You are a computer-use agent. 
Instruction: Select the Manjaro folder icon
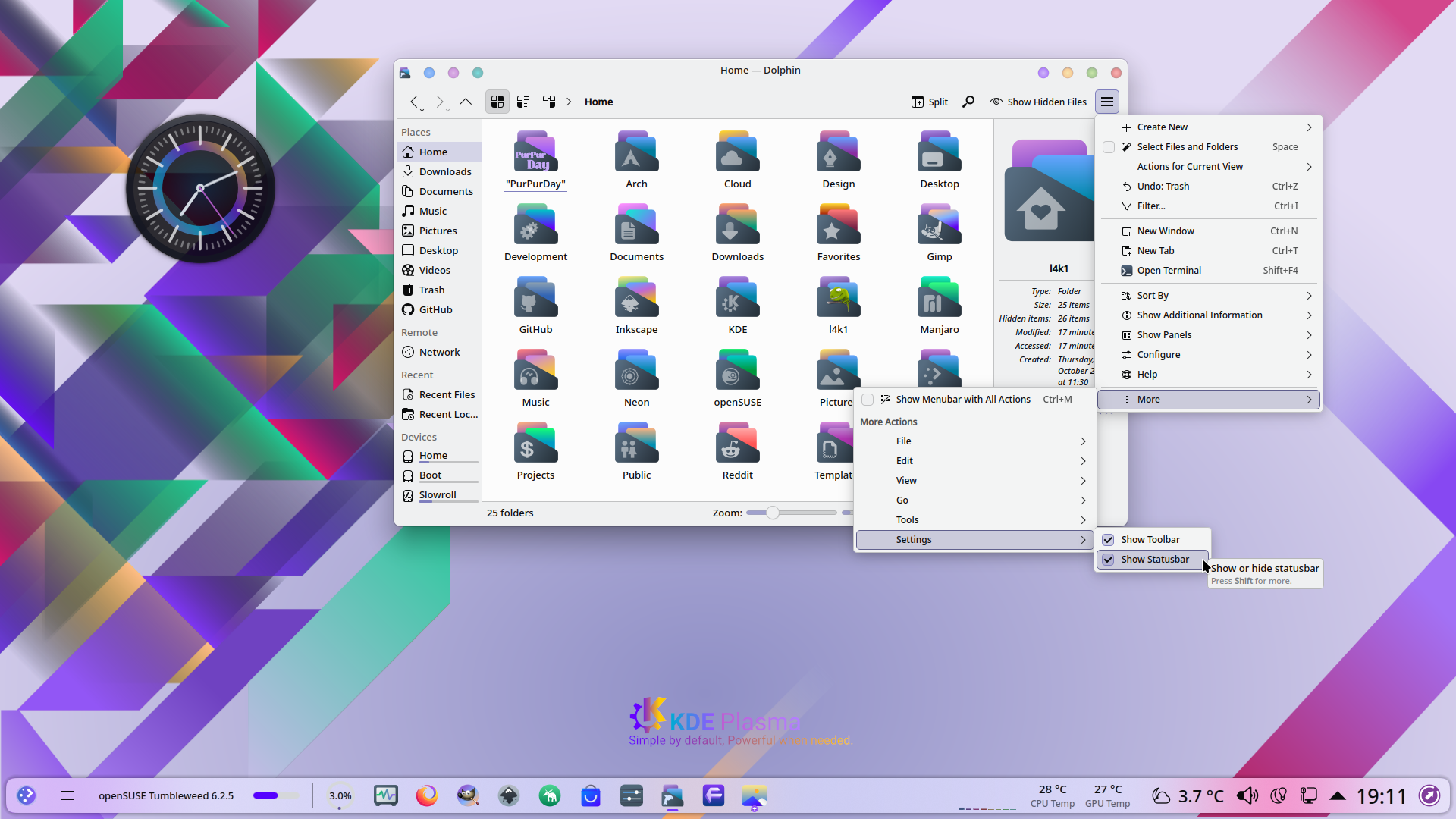coord(939,297)
